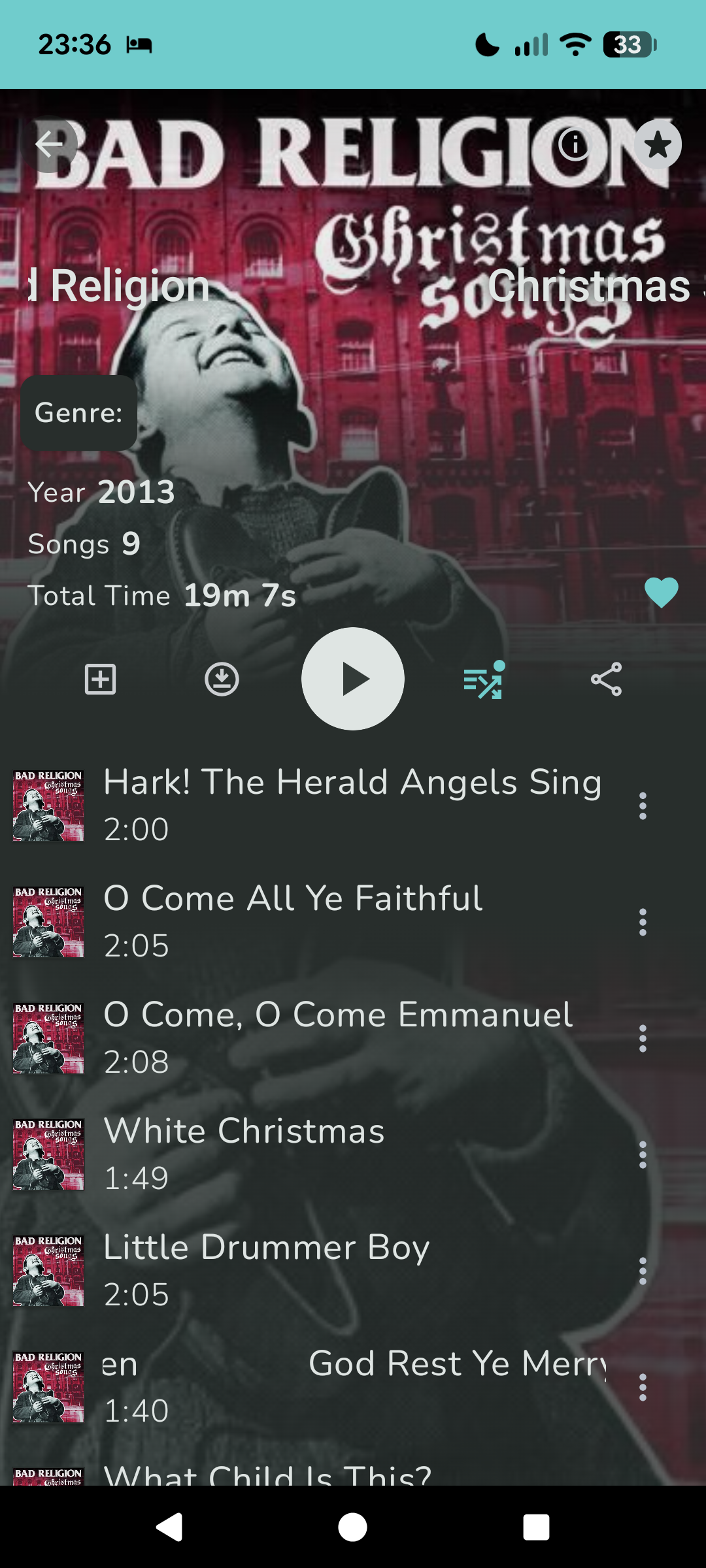Download the album
This screenshot has width=706, height=1568.
point(222,679)
